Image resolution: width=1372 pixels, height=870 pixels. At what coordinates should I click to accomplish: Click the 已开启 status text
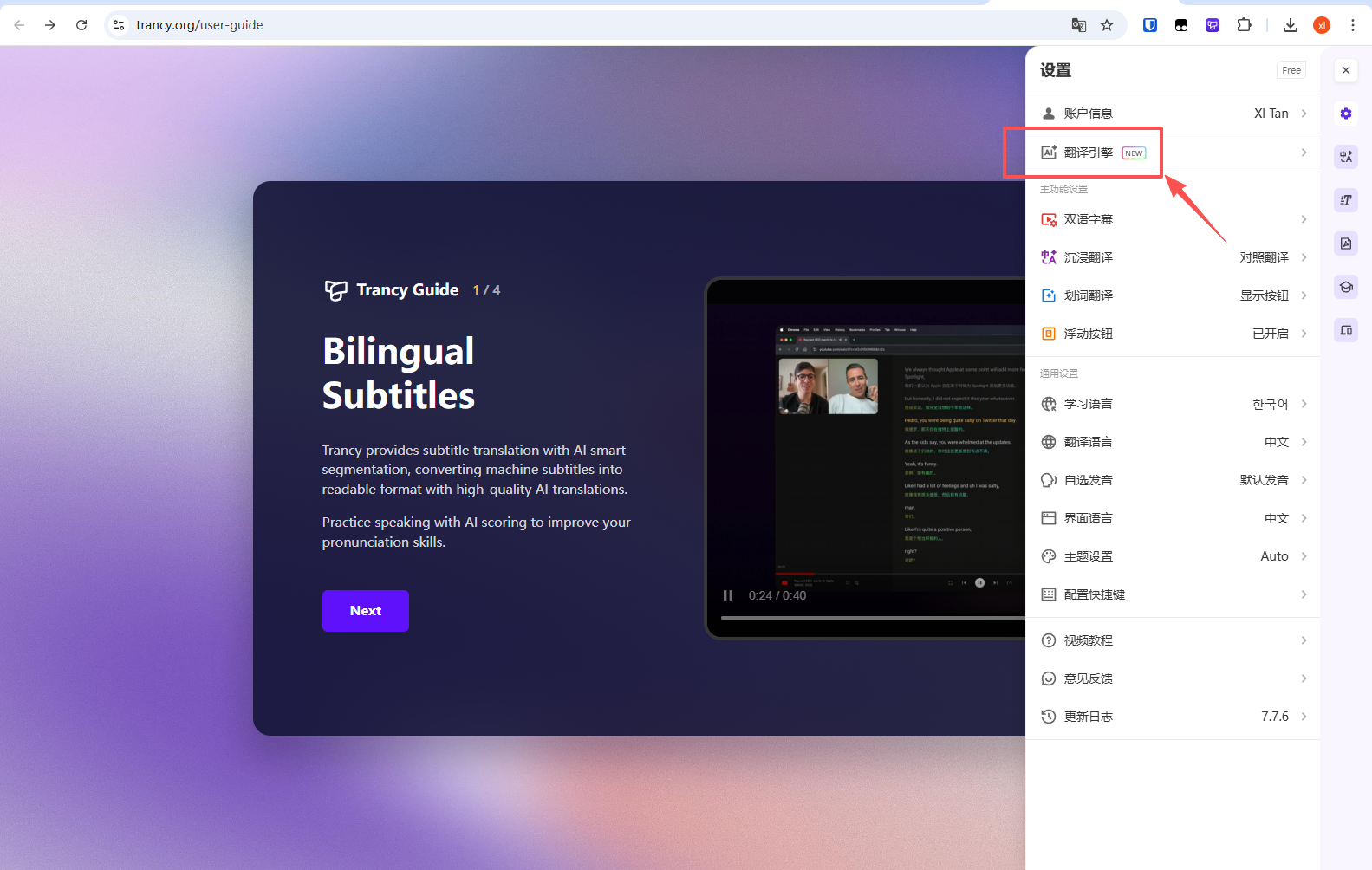tap(1271, 334)
